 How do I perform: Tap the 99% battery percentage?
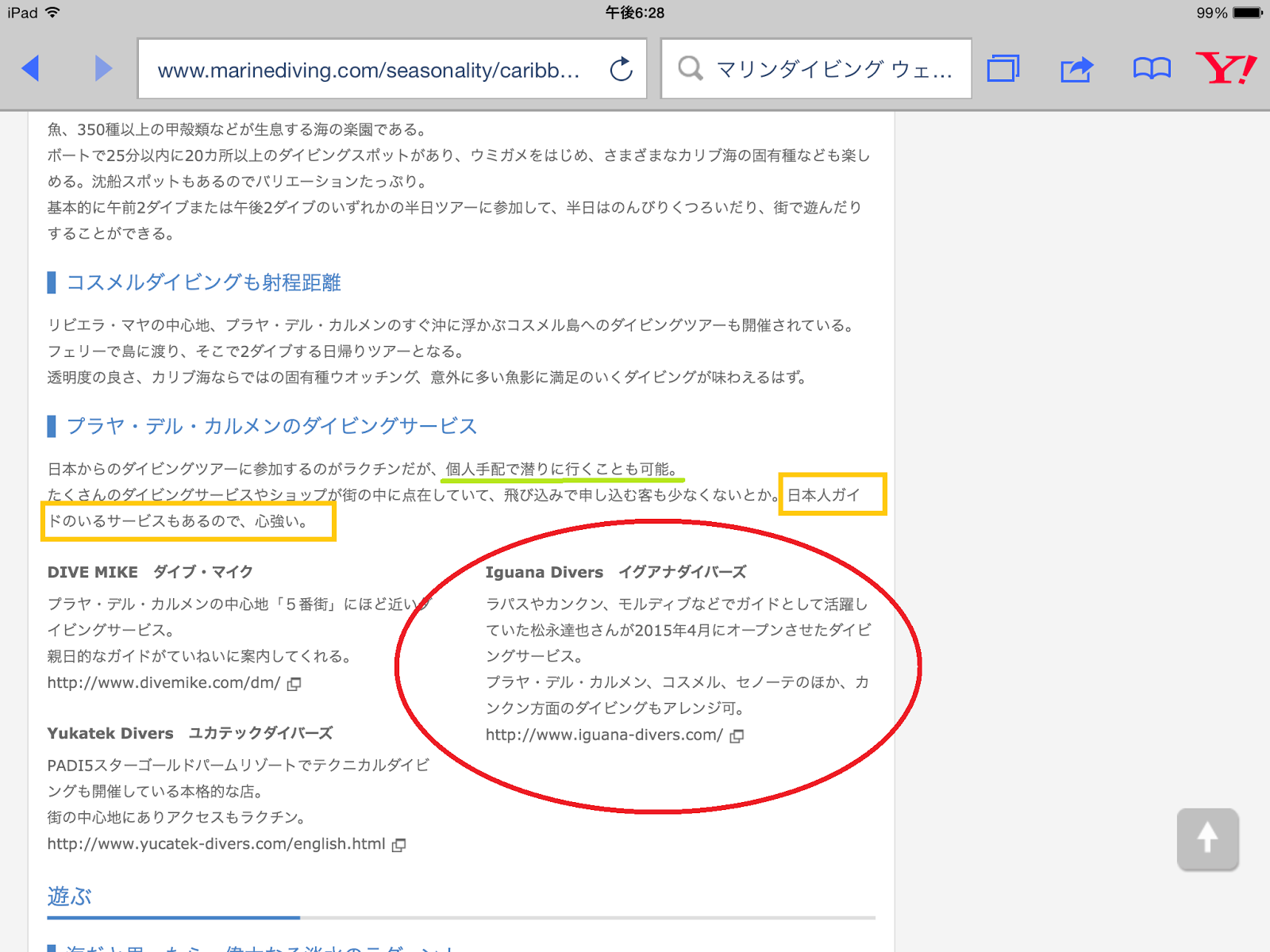click(x=1212, y=13)
